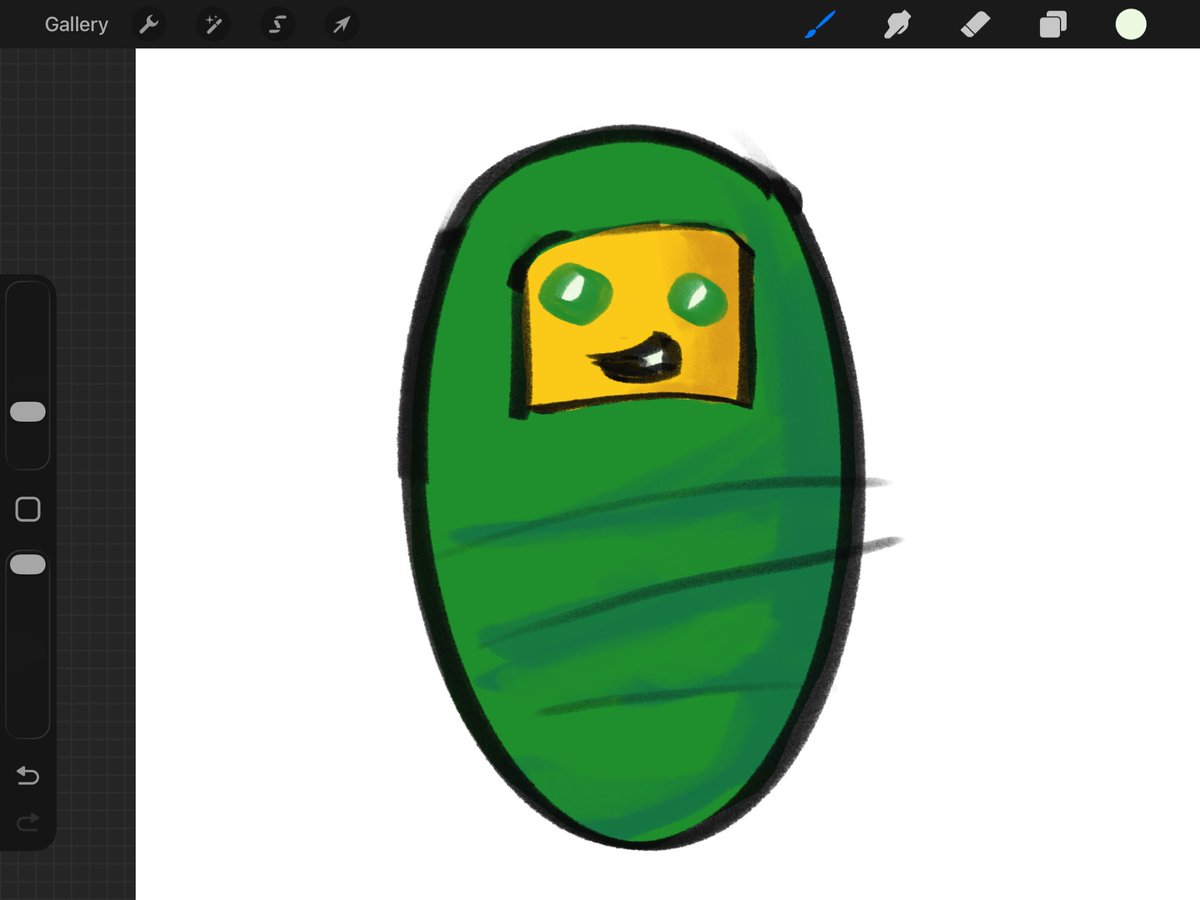The image size is (1200, 900).
Task: Select the Brush tool
Action: coord(819,24)
